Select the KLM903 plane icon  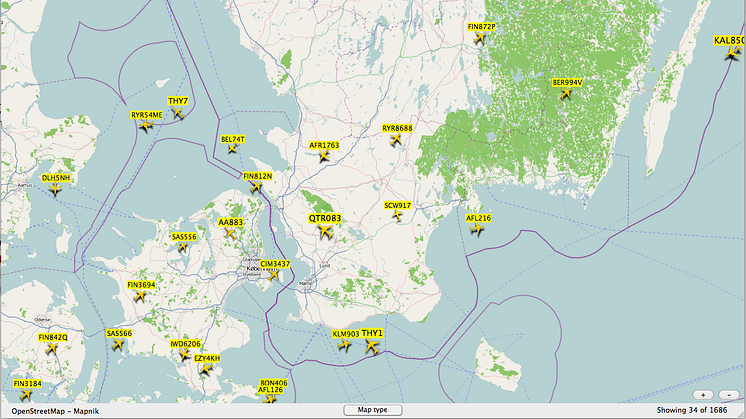(x=345, y=346)
